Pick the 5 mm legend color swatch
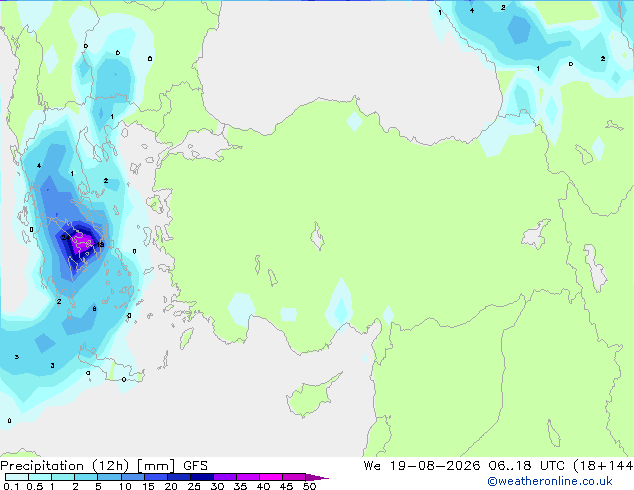634x490 pixels. pyautogui.click(x=109, y=477)
